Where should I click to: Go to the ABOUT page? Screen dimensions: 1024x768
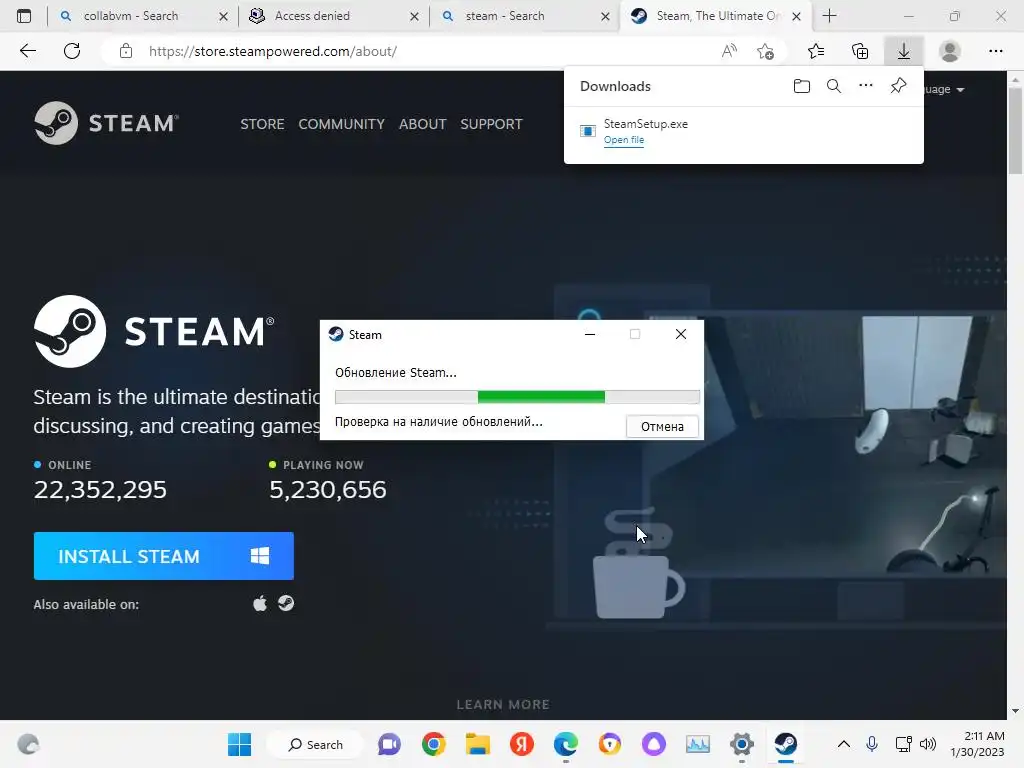(423, 124)
